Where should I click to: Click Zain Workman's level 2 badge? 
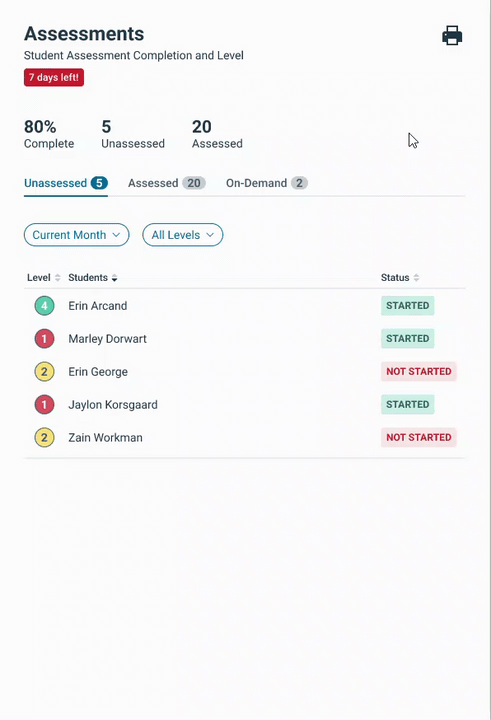45,438
